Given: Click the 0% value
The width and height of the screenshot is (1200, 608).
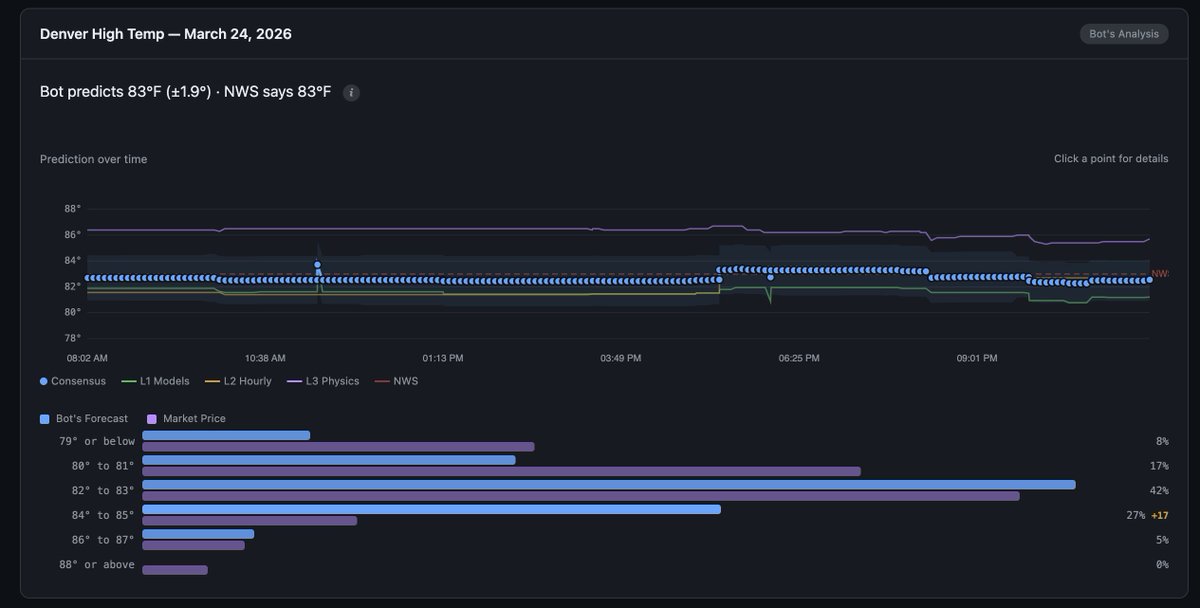Looking at the screenshot, I should (x=1162, y=565).
